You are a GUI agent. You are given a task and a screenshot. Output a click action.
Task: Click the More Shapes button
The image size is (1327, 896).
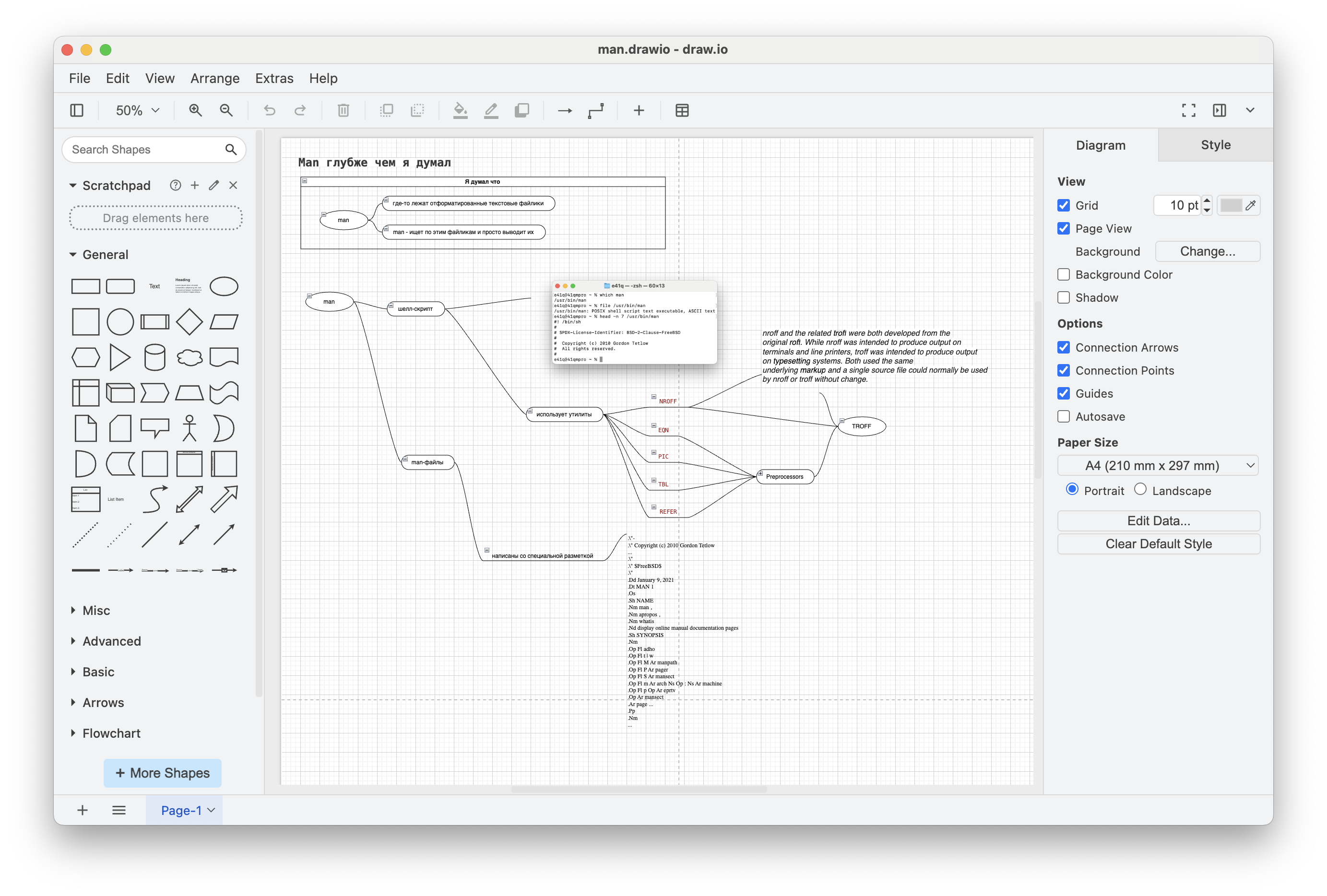coord(162,773)
